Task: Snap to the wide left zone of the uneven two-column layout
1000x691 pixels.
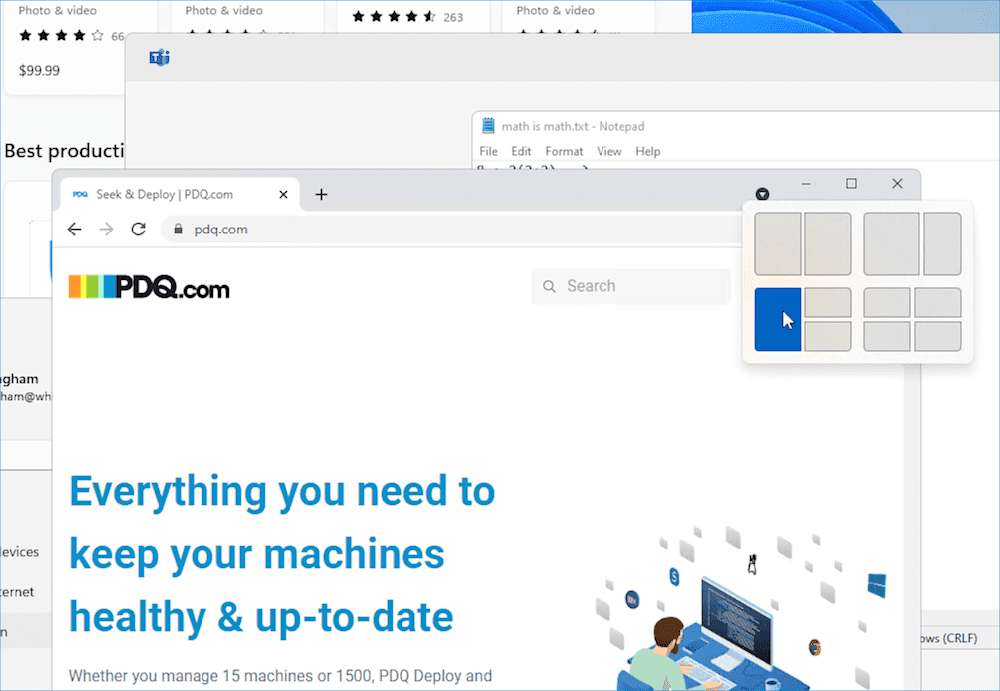Action: [891, 244]
